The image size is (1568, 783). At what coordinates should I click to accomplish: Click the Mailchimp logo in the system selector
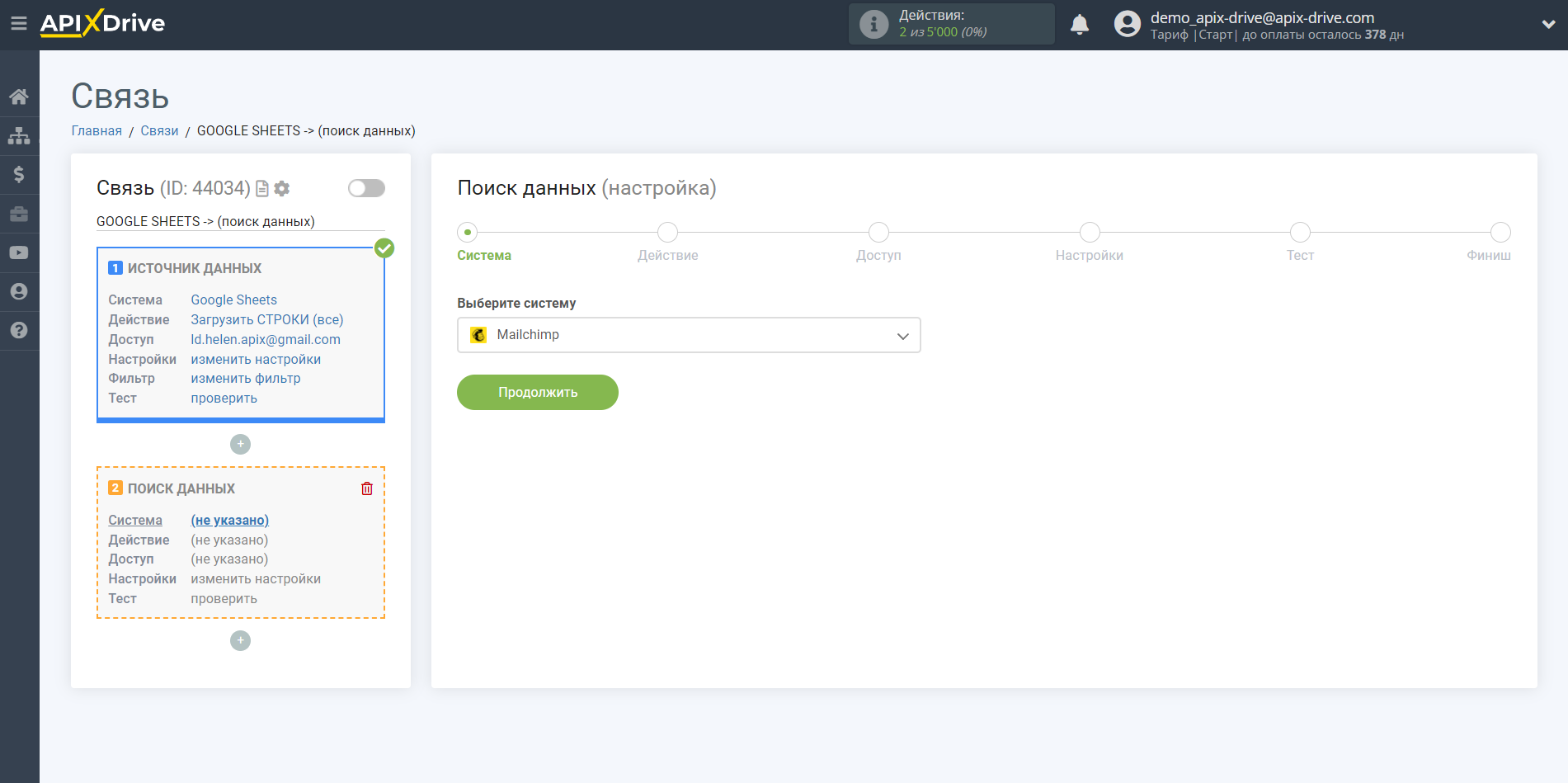(x=478, y=335)
